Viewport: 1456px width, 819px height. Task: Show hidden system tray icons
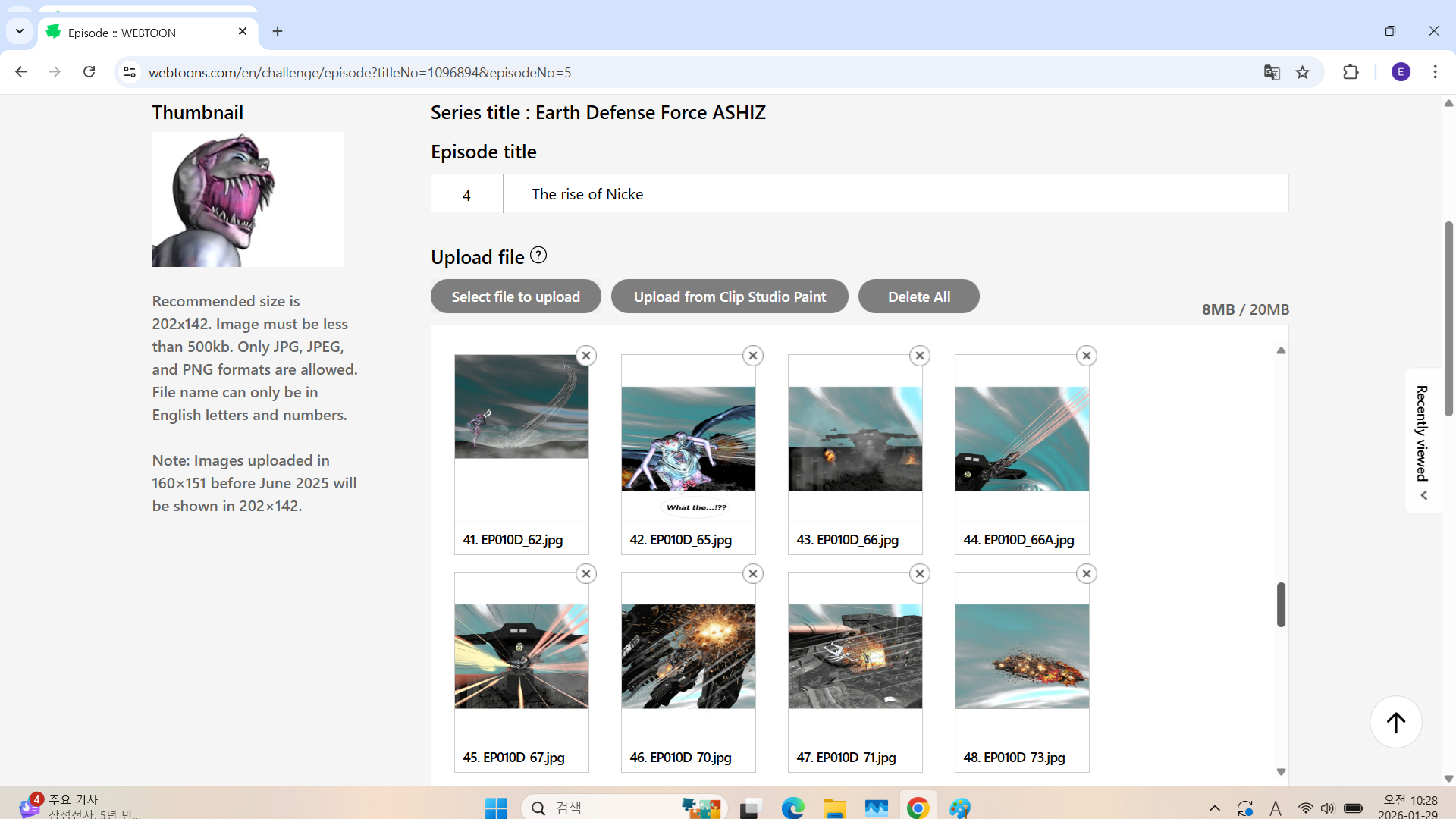(1215, 808)
